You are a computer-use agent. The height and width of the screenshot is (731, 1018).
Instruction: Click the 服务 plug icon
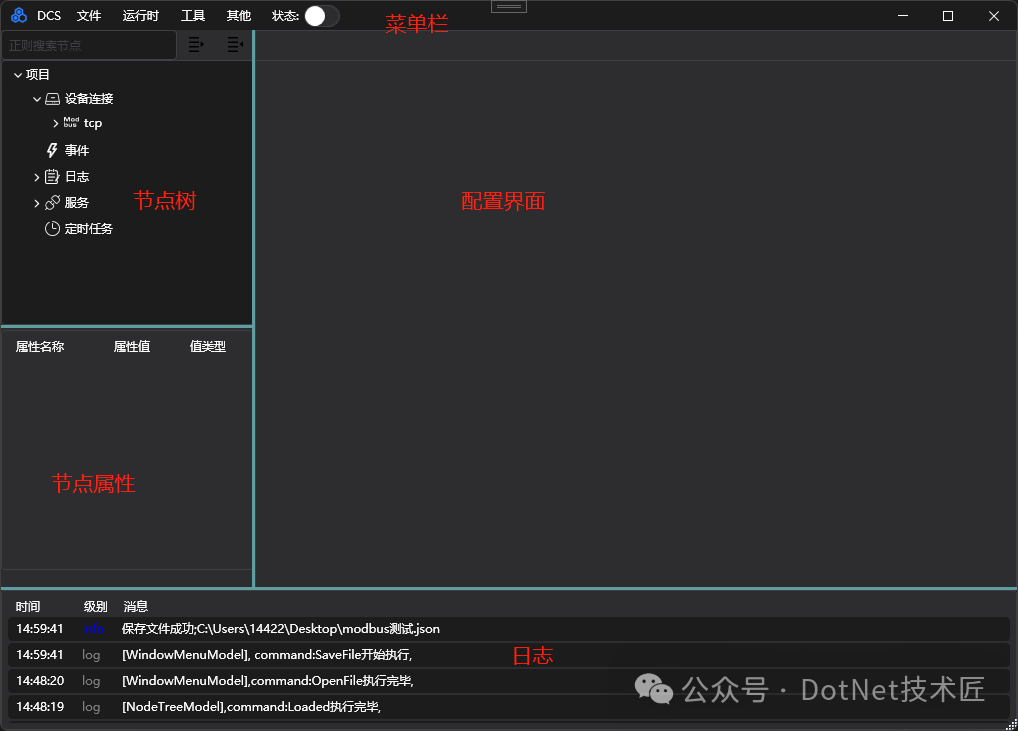(52, 202)
